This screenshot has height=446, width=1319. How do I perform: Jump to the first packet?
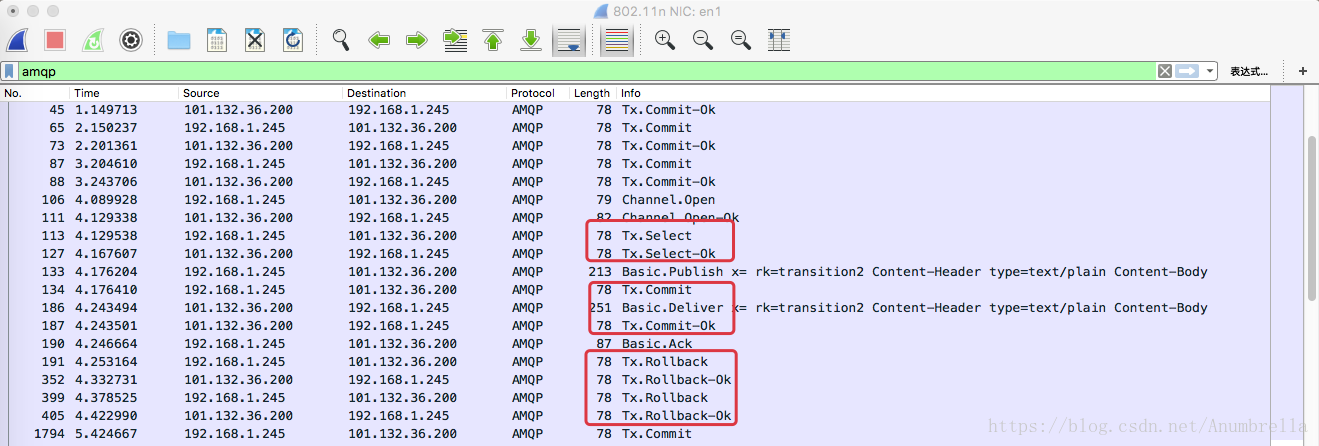493,40
